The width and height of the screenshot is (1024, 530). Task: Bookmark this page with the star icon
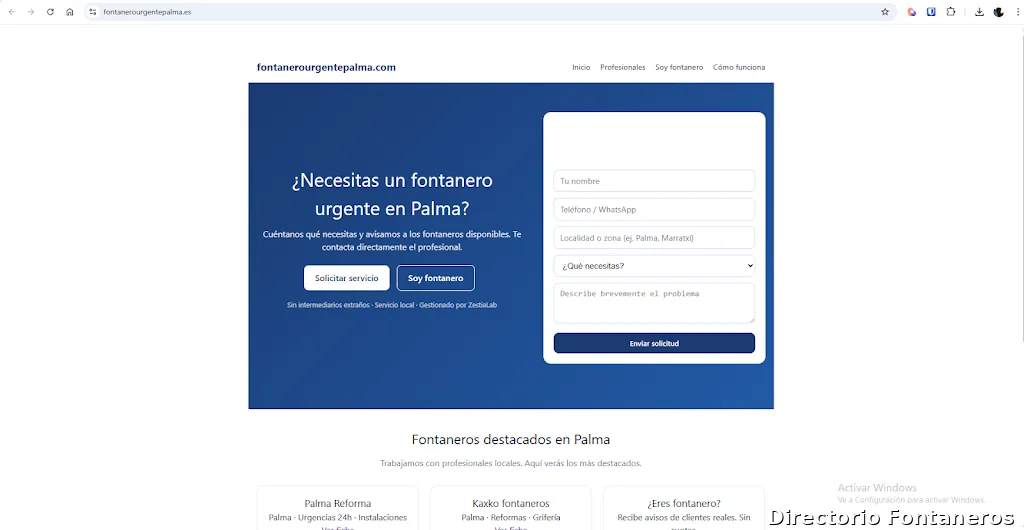pos(885,12)
